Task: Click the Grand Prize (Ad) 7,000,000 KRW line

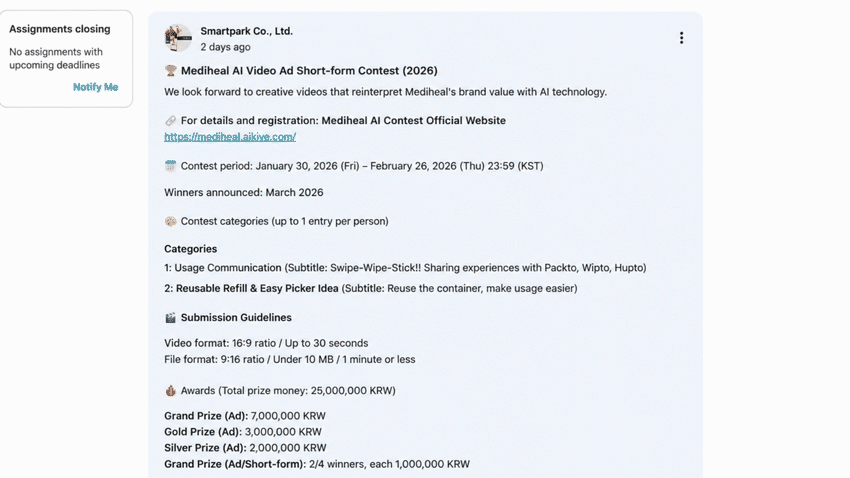Action: (x=245, y=416)
